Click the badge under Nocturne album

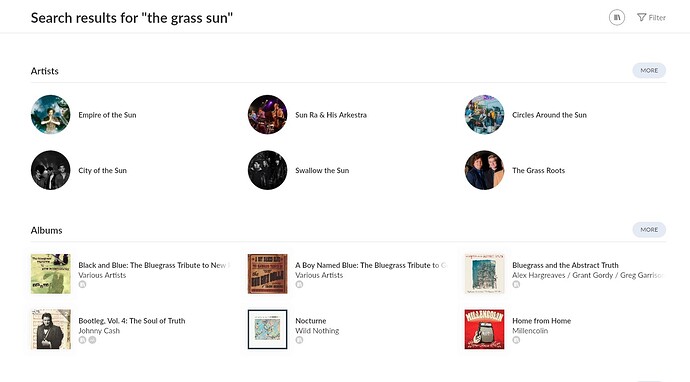(299, 340)
